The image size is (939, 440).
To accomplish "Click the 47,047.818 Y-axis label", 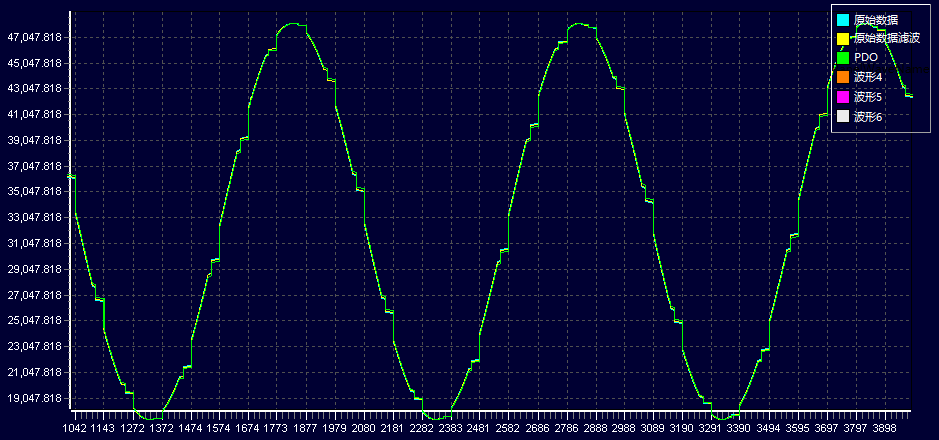I will click(x=35, y=37).
